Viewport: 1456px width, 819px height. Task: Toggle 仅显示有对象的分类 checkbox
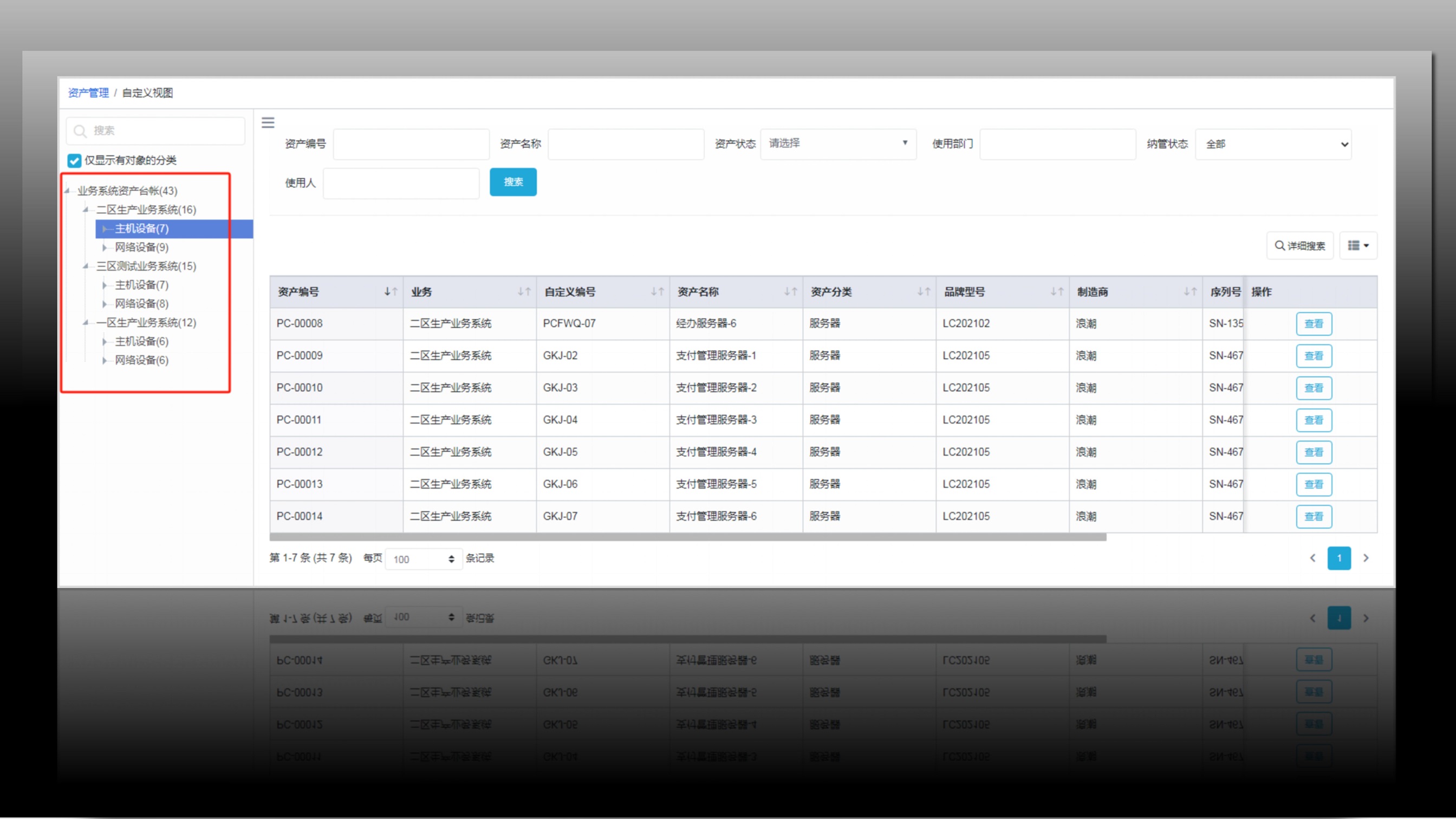(x=74, y=160)
